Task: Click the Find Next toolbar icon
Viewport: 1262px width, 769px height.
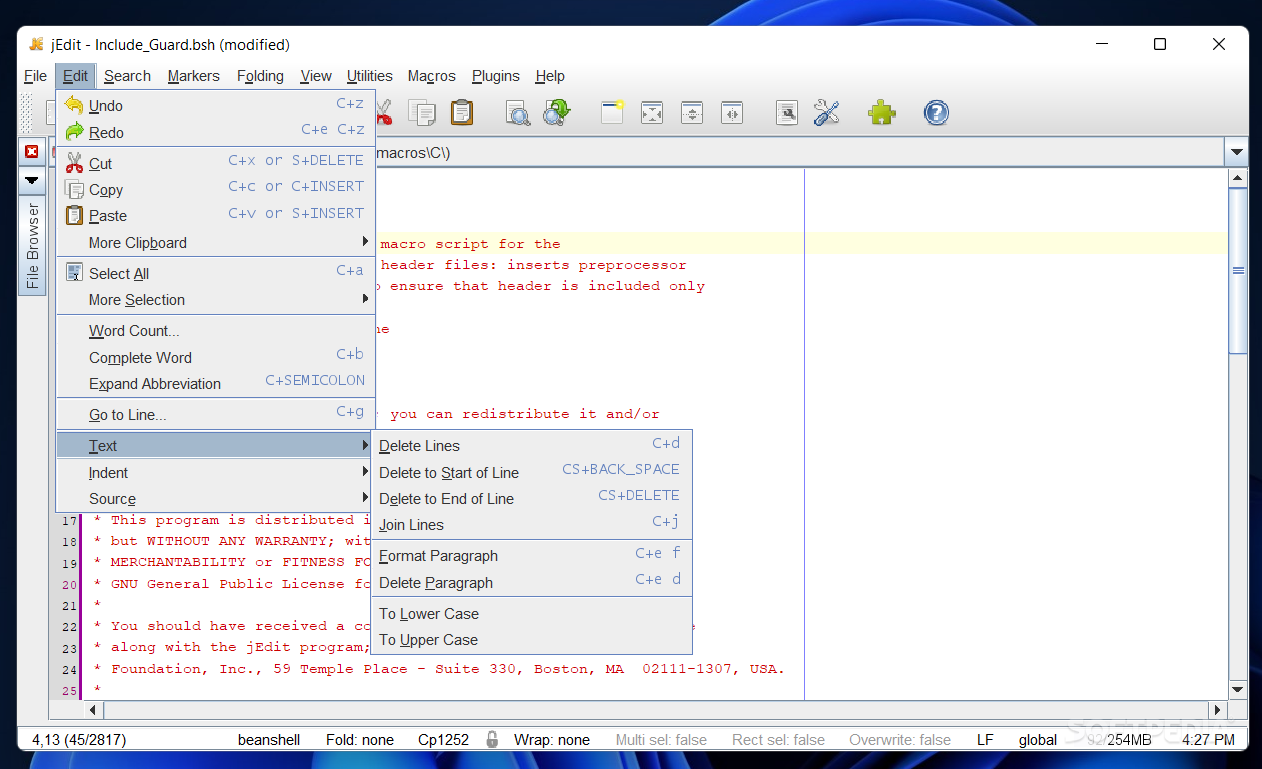Action: [556, 112]
